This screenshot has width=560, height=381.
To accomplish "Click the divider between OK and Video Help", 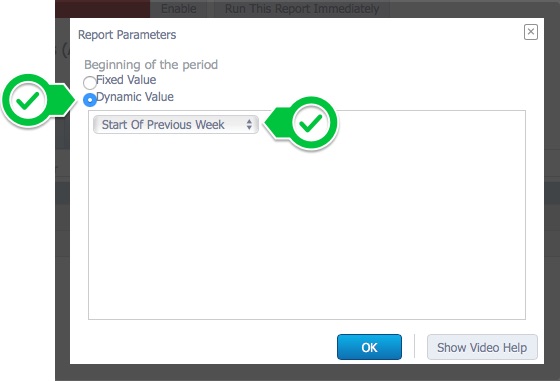I will 414,346.
